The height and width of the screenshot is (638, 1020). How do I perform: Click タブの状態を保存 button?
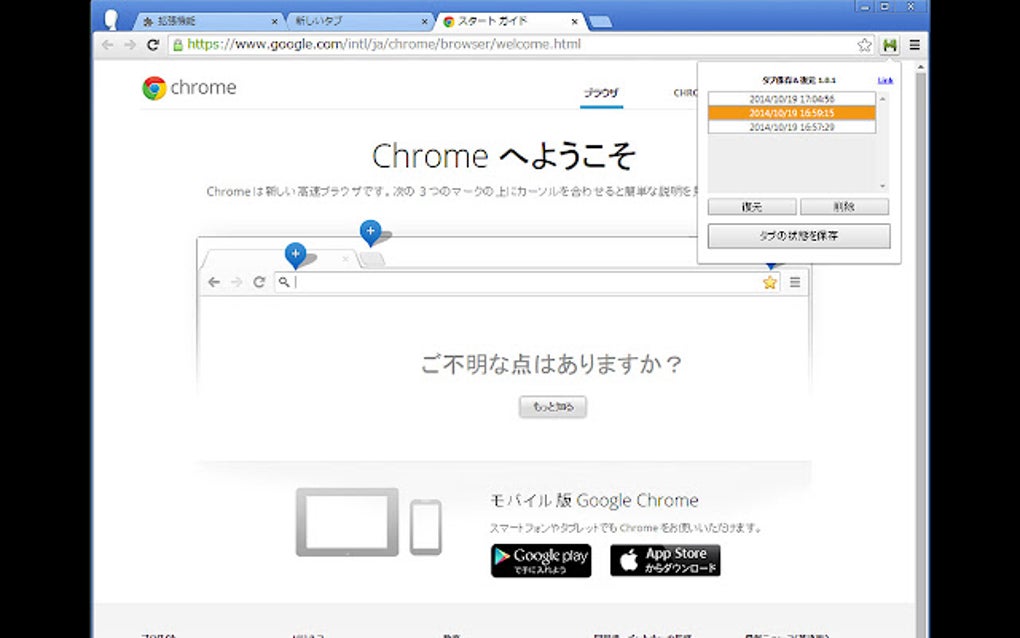coord(799,236)
